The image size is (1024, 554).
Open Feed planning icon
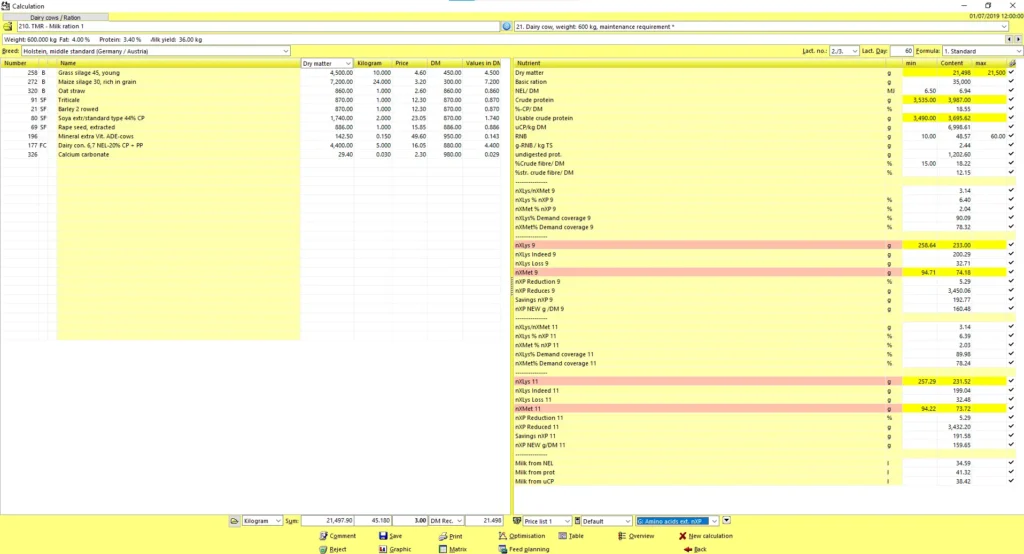(x=502, y=549)
